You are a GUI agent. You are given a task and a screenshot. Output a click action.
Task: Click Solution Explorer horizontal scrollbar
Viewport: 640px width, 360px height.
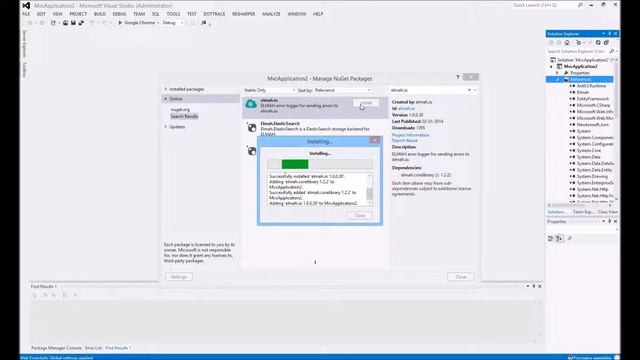580,205
